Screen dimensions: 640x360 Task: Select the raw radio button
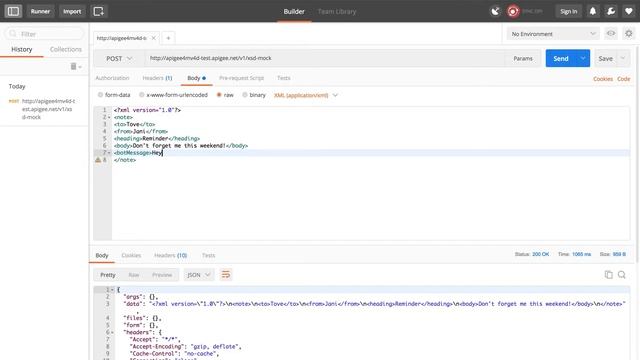pos(219,95)
